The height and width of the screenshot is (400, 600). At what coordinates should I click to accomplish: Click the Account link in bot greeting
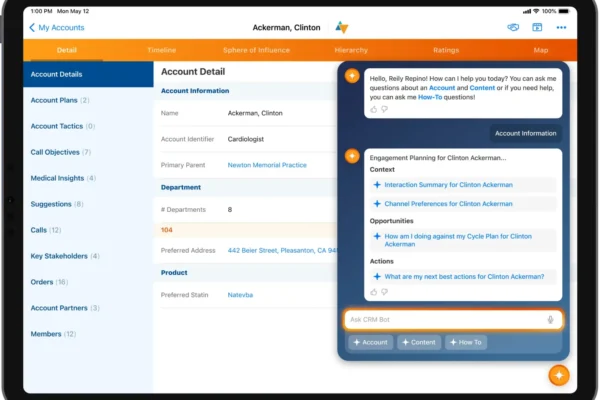(x=442, y=88)
